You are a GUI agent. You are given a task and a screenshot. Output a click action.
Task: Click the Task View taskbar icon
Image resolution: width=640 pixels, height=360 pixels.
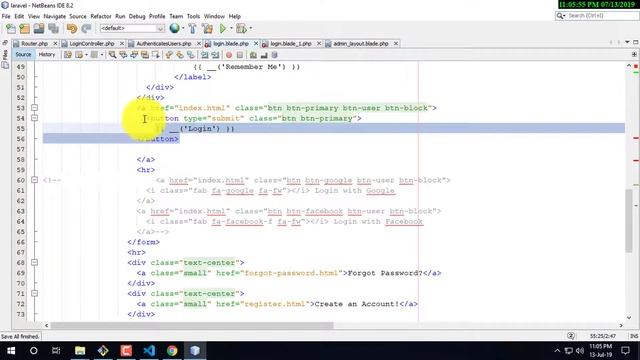point(56,351)
